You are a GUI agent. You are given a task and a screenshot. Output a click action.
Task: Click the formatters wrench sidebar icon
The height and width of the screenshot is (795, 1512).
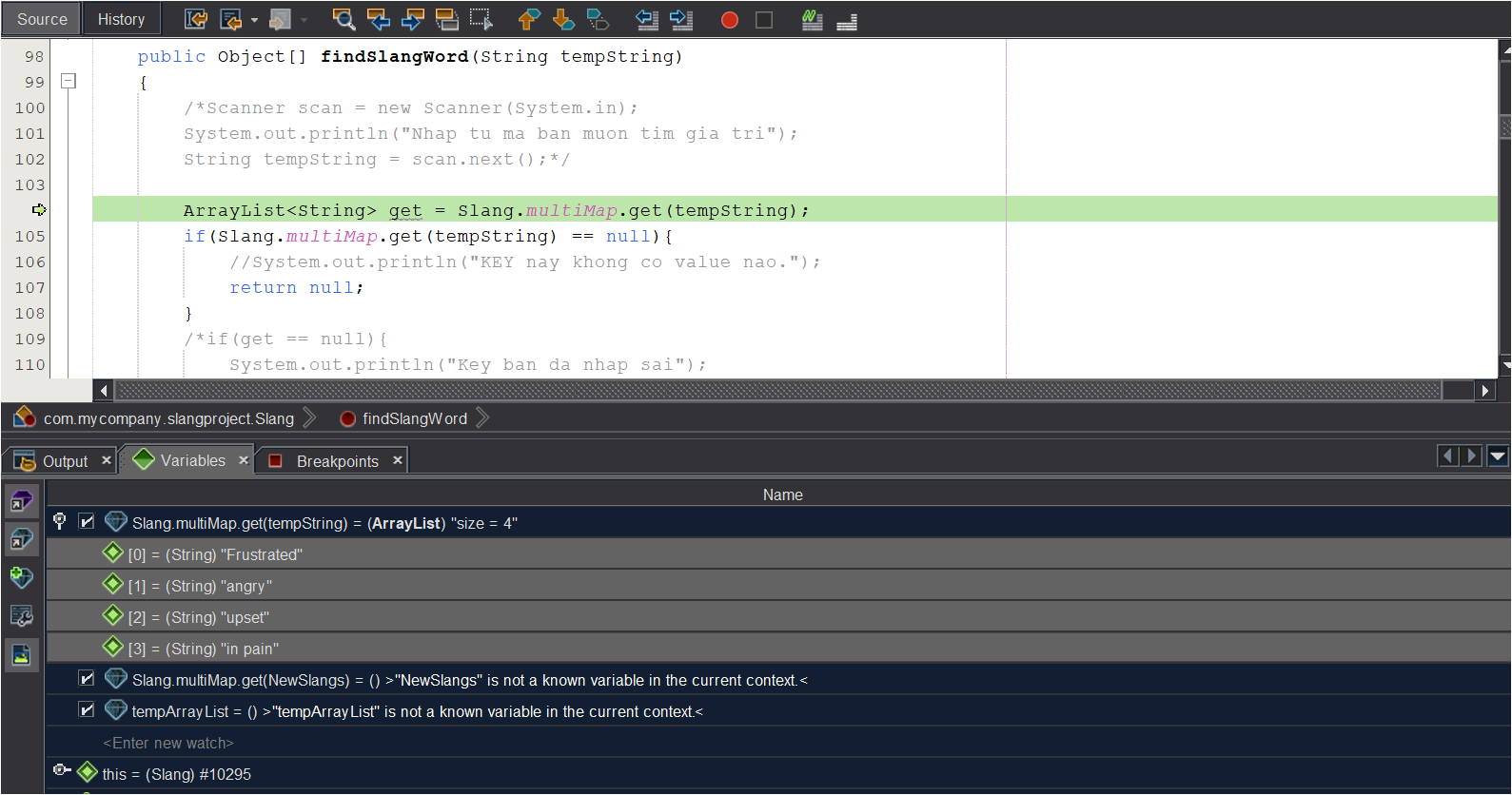[x=22, y=616]
